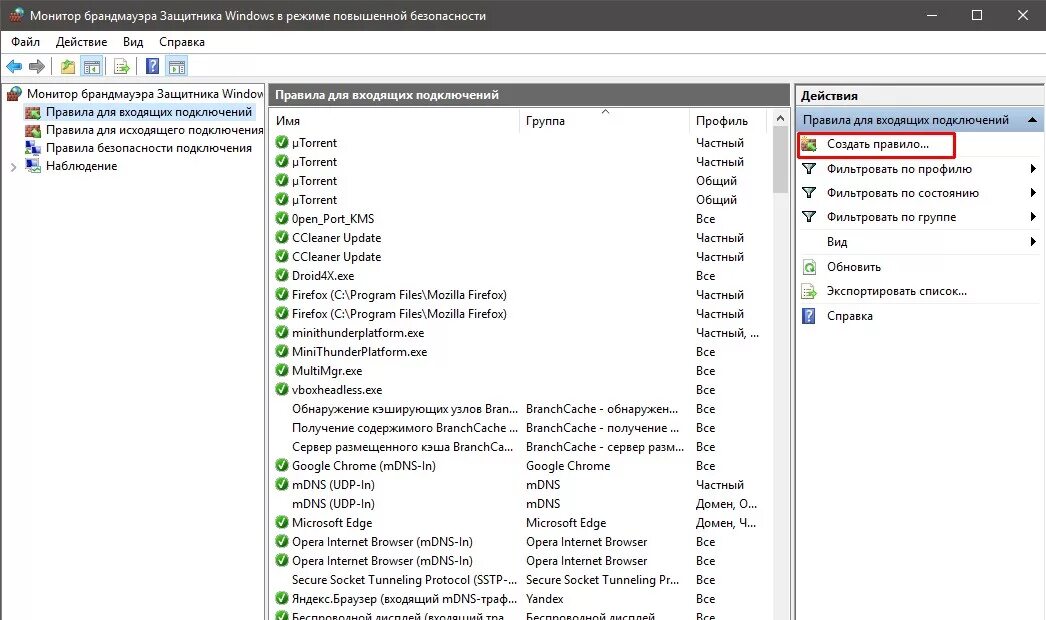
Task: Click the green check icon of 0pen_Port_KMS rule
Action: coord(282,218)
